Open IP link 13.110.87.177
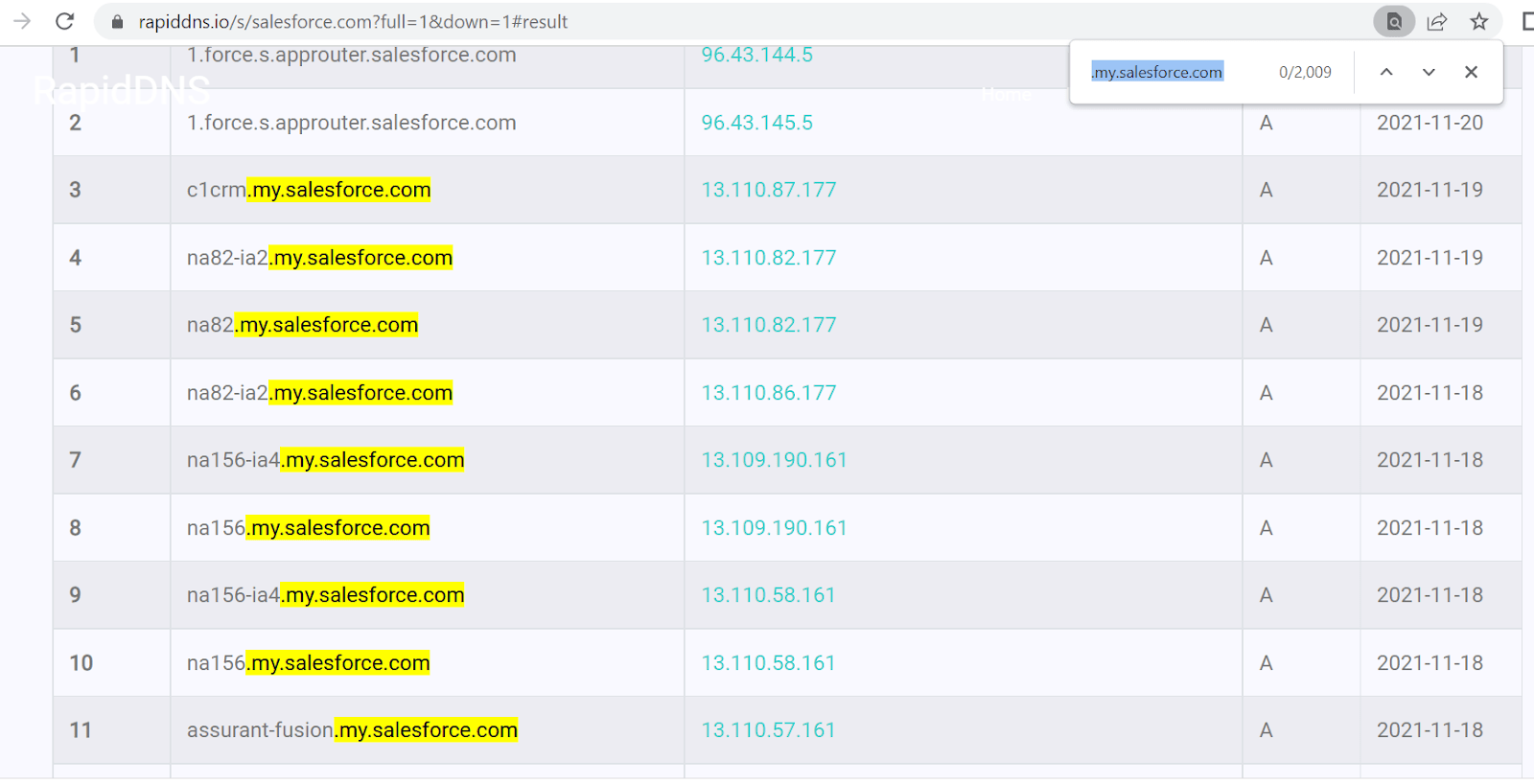The width and height of the screenshot is (1534, 784). click(769, 190)
